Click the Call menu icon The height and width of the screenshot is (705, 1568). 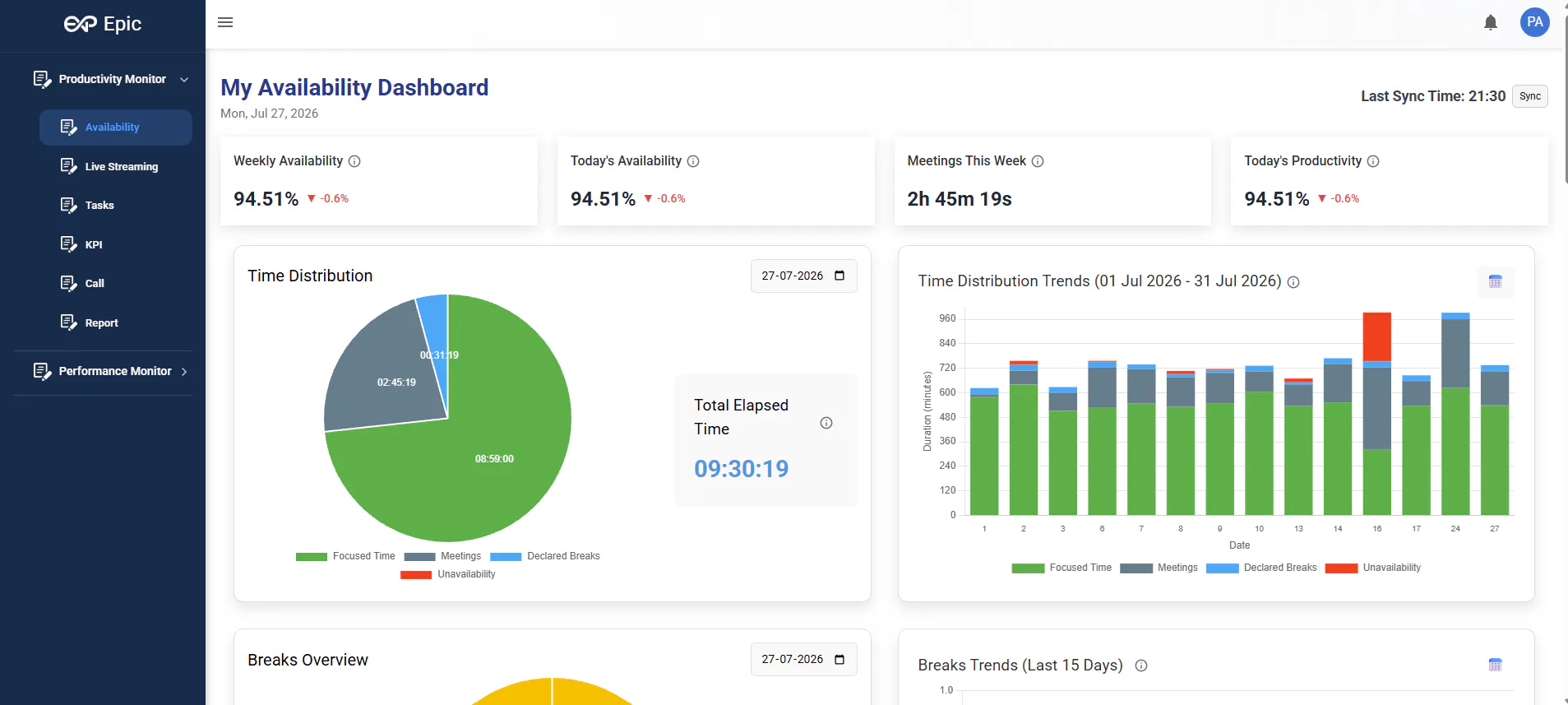tap(68, 283)
